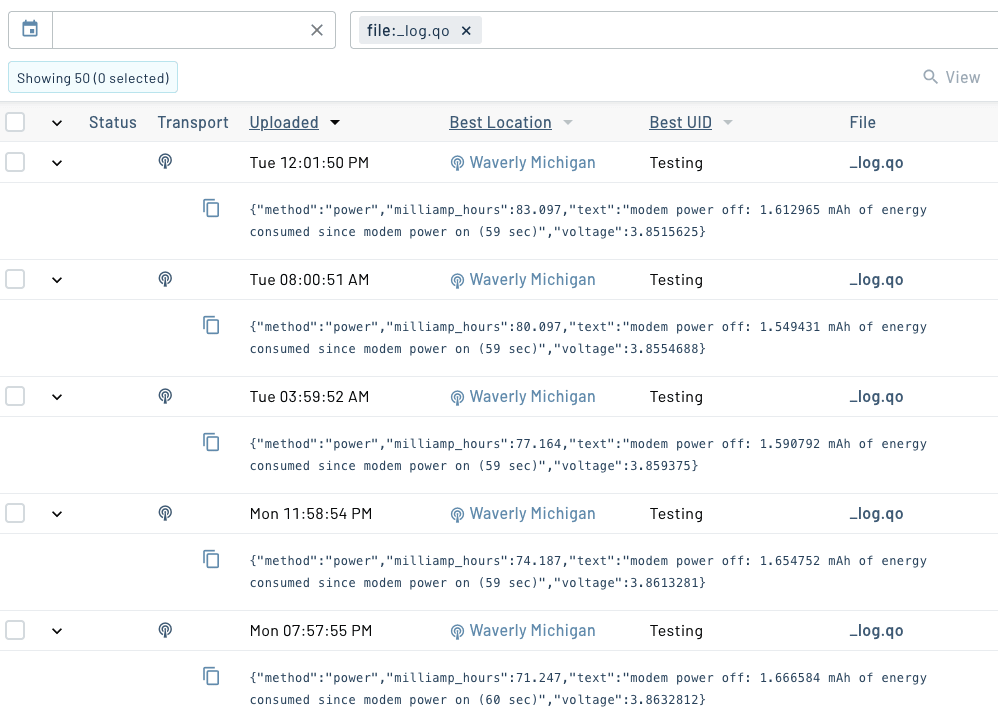The image size is (998, 723).
Task: Click Testing UID in the Mon 07:57:55 PM row
Action: [676, 631]
